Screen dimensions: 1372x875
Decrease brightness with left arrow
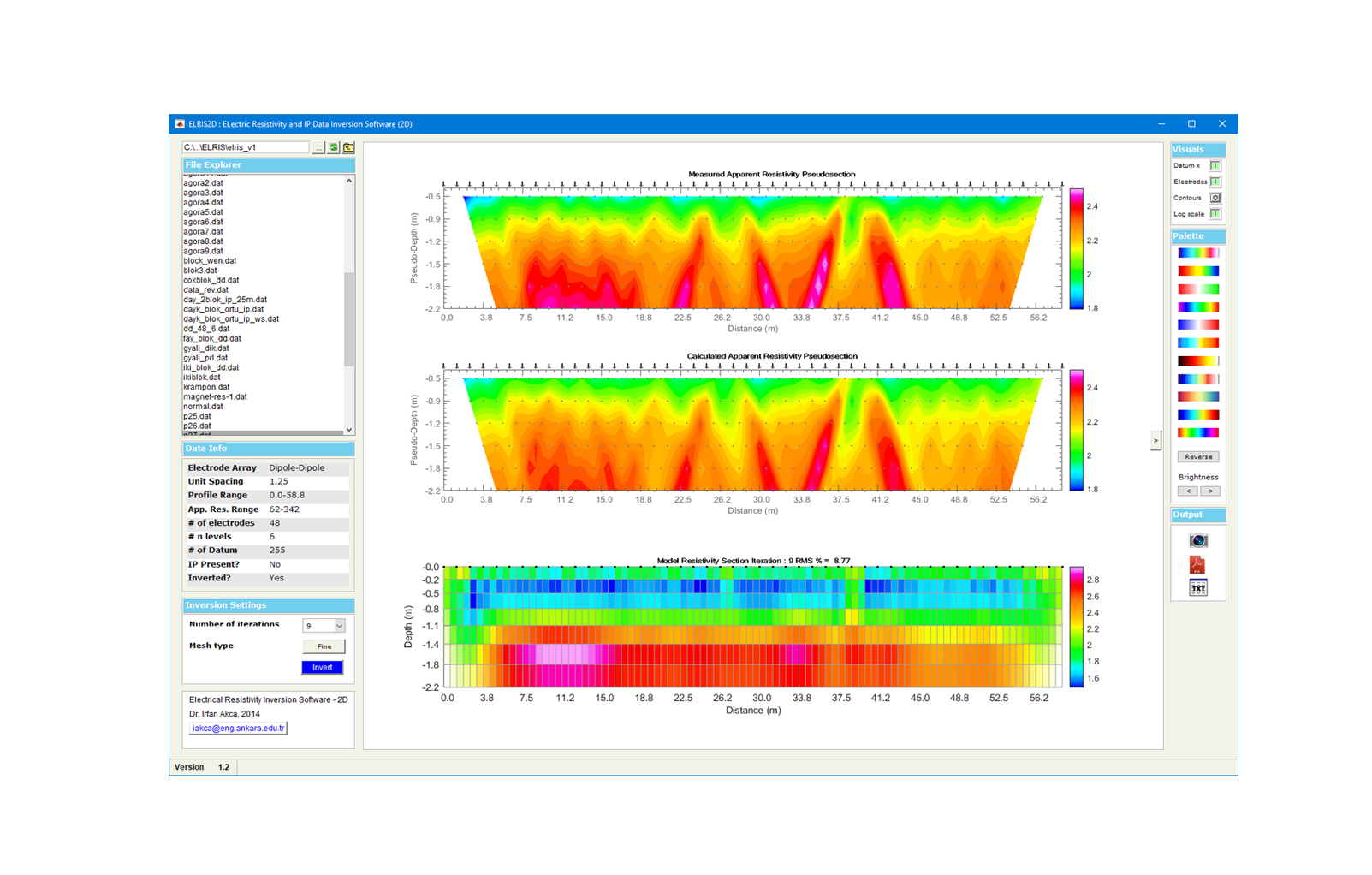[x=1187, y=491]
